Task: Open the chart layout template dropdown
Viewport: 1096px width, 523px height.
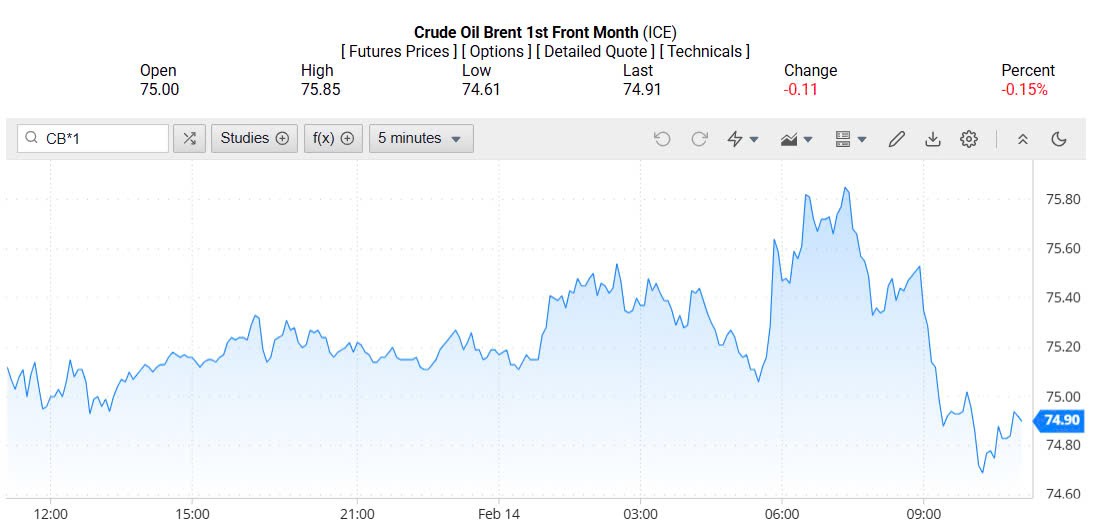Action: click(850, 139)
